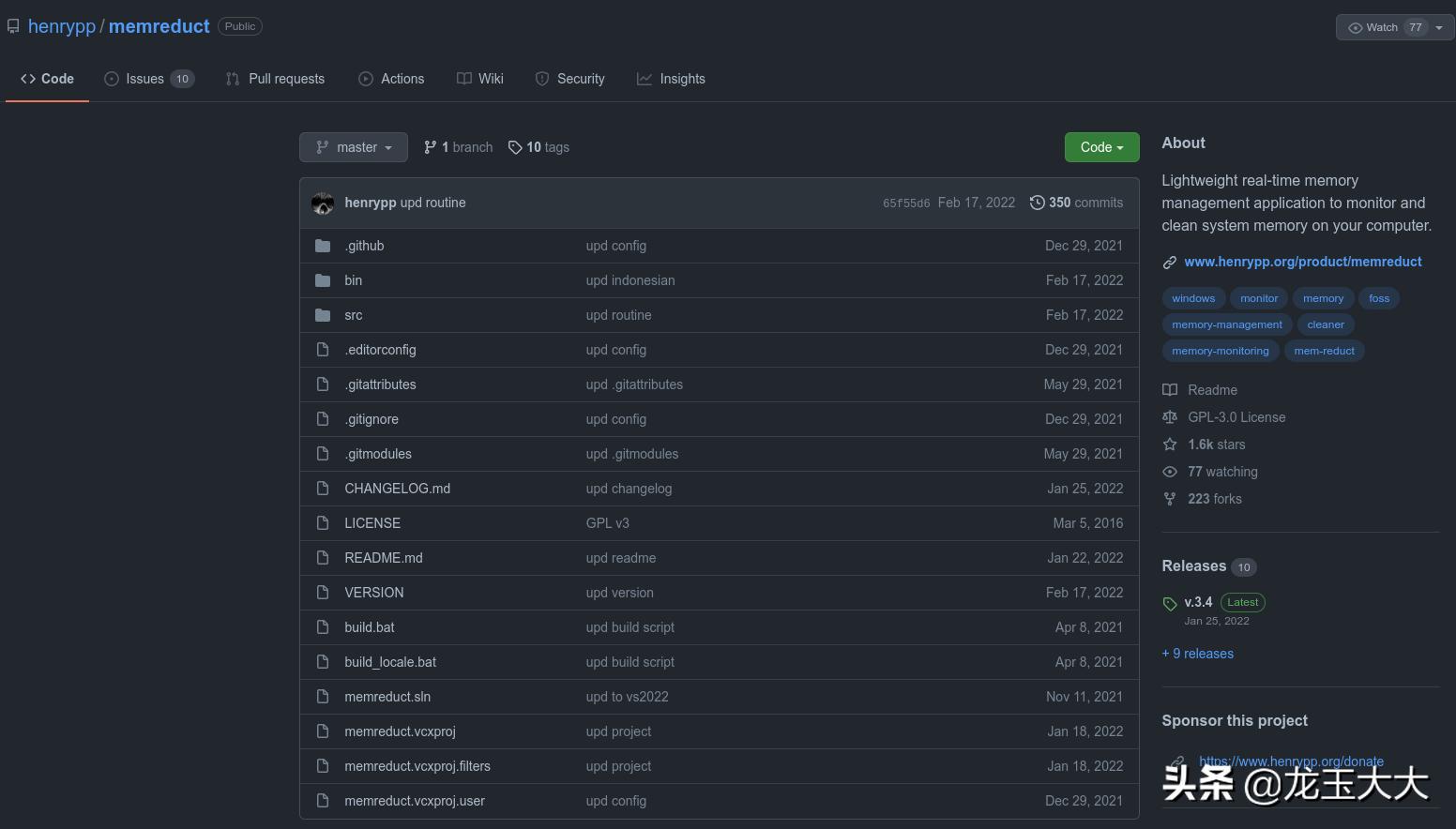Open the master branch dropdown
Screen dimensions: 1456x829
[354, 147]
